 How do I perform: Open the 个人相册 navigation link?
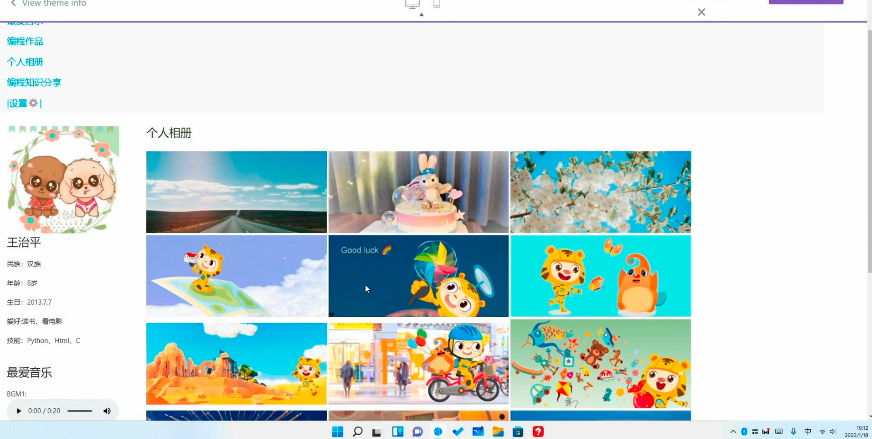pos(25,62)
